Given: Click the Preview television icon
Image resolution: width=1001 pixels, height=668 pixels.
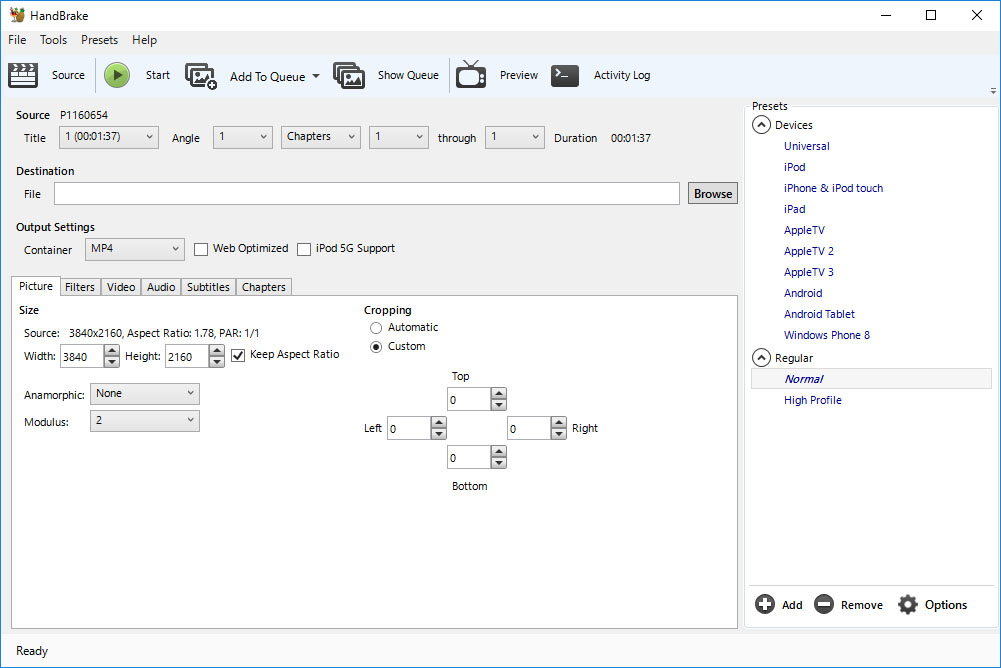Looking at the screenshot, I should (x=470, y=75).
